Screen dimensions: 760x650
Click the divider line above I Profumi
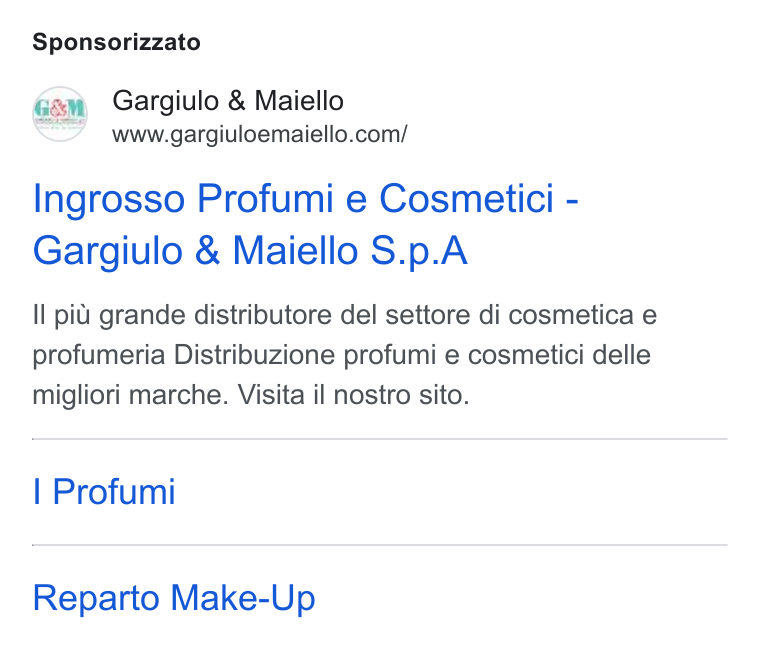click(380, 439)
